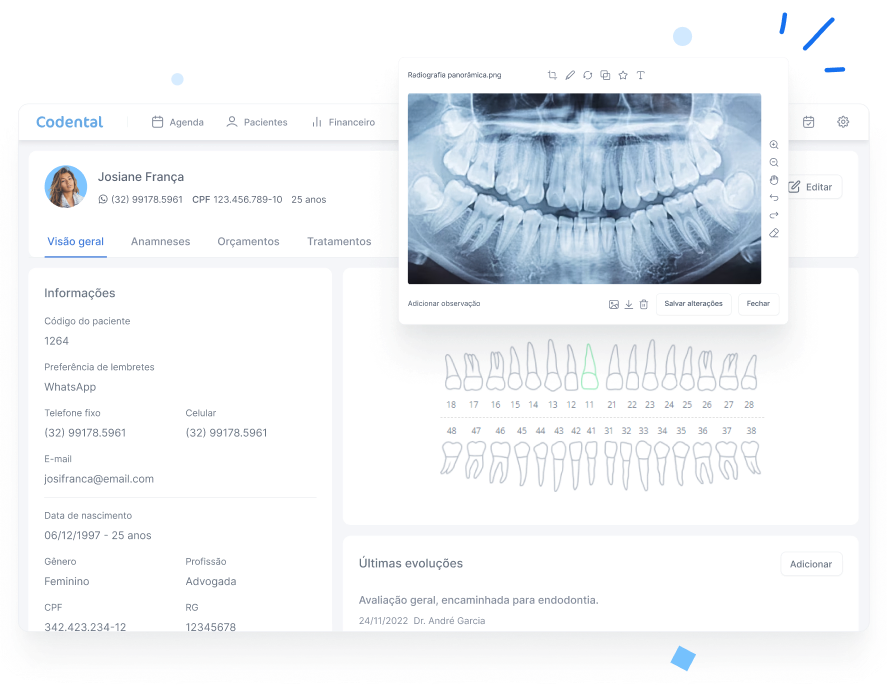The width and height of the screenshot is (887, 697).
Task: Switch to Orçamentos tab
Action: click(x=248, y=242)
